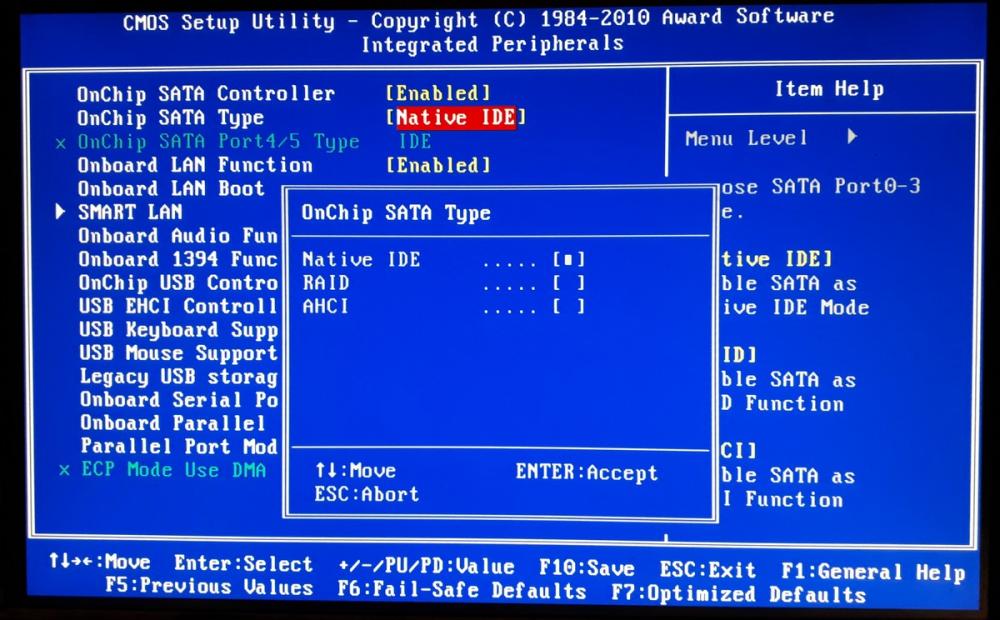Choose the AHCI option bracket
Screen dimensions: 1000x620
[x=569, y=307]
